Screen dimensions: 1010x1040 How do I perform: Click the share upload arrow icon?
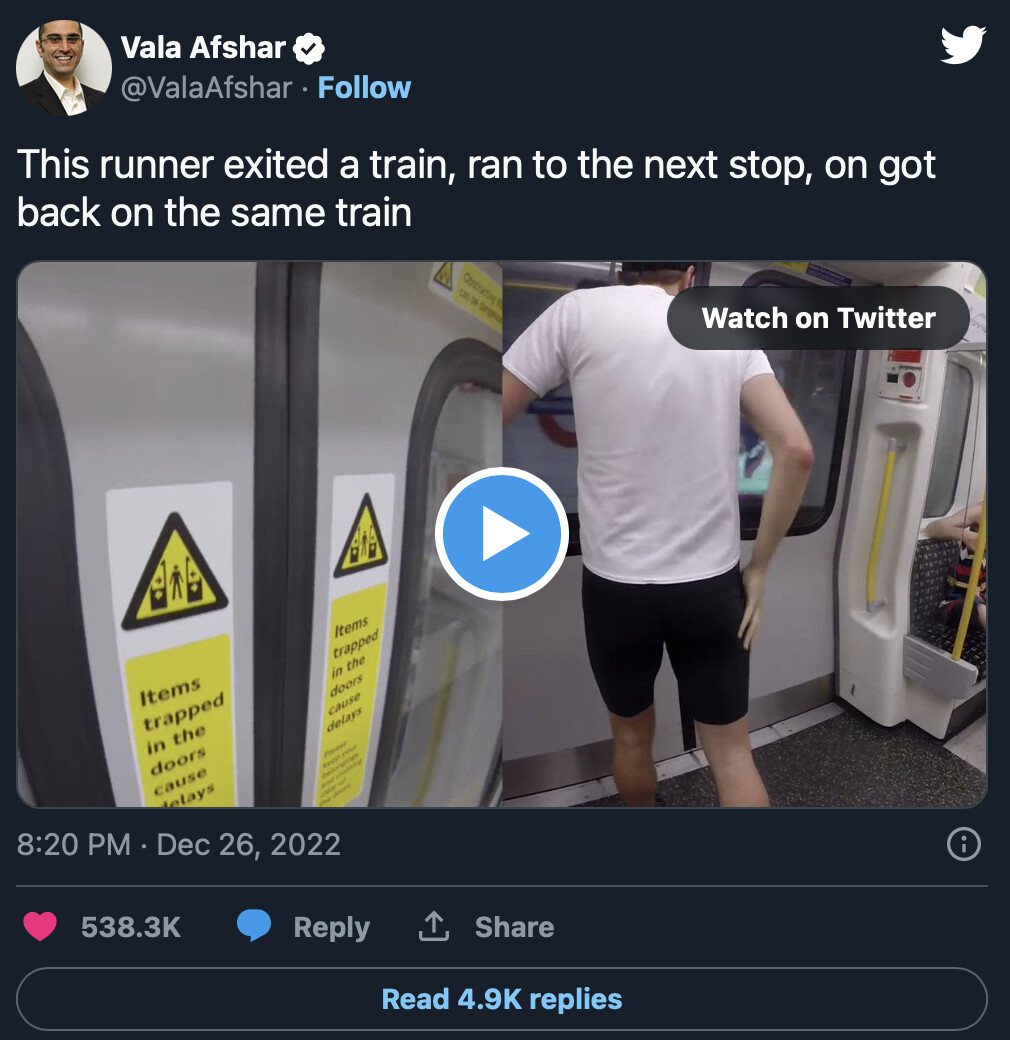coord(434,926)
